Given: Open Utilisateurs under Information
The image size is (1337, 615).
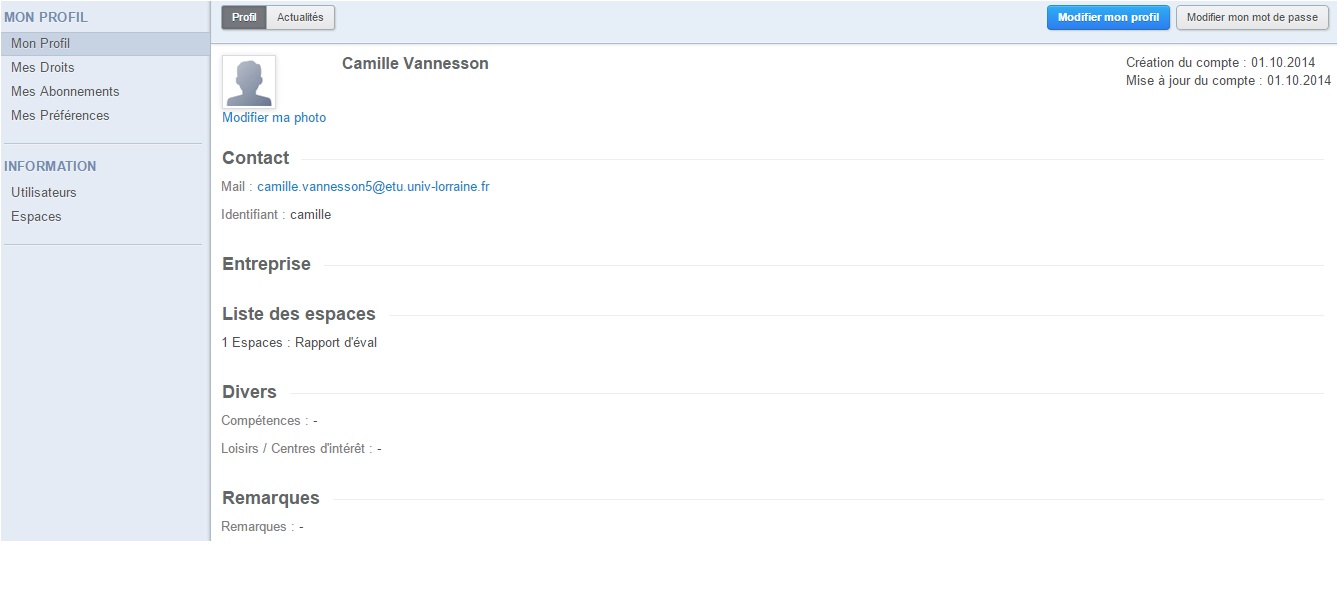Looking at the screenshot, I should coord(44,193).
